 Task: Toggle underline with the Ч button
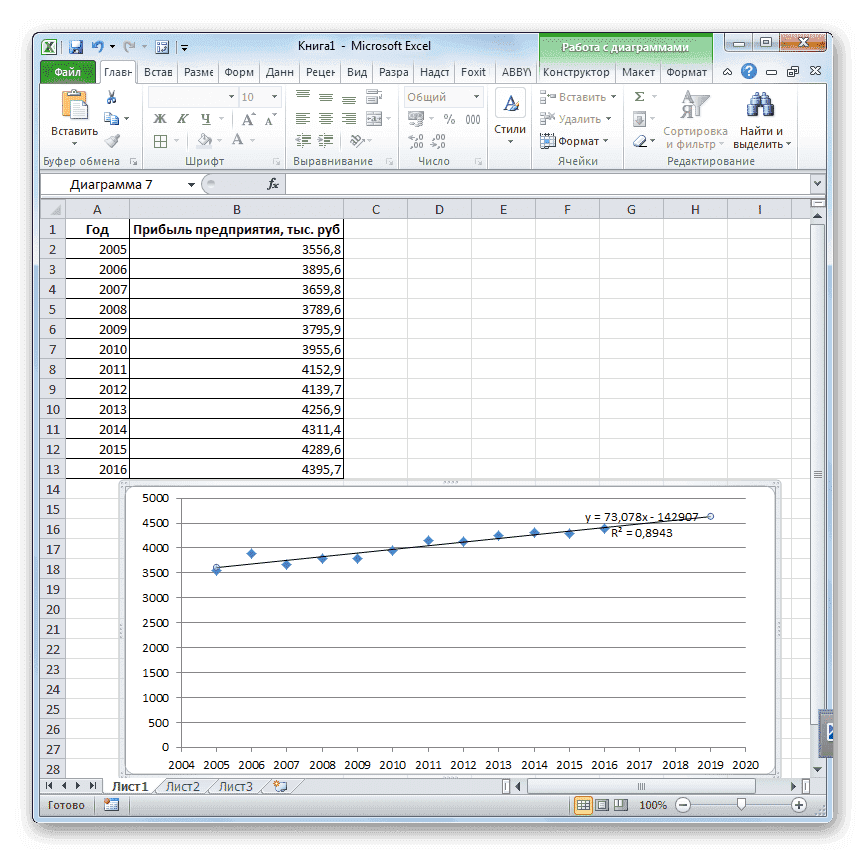pos(204,118)
